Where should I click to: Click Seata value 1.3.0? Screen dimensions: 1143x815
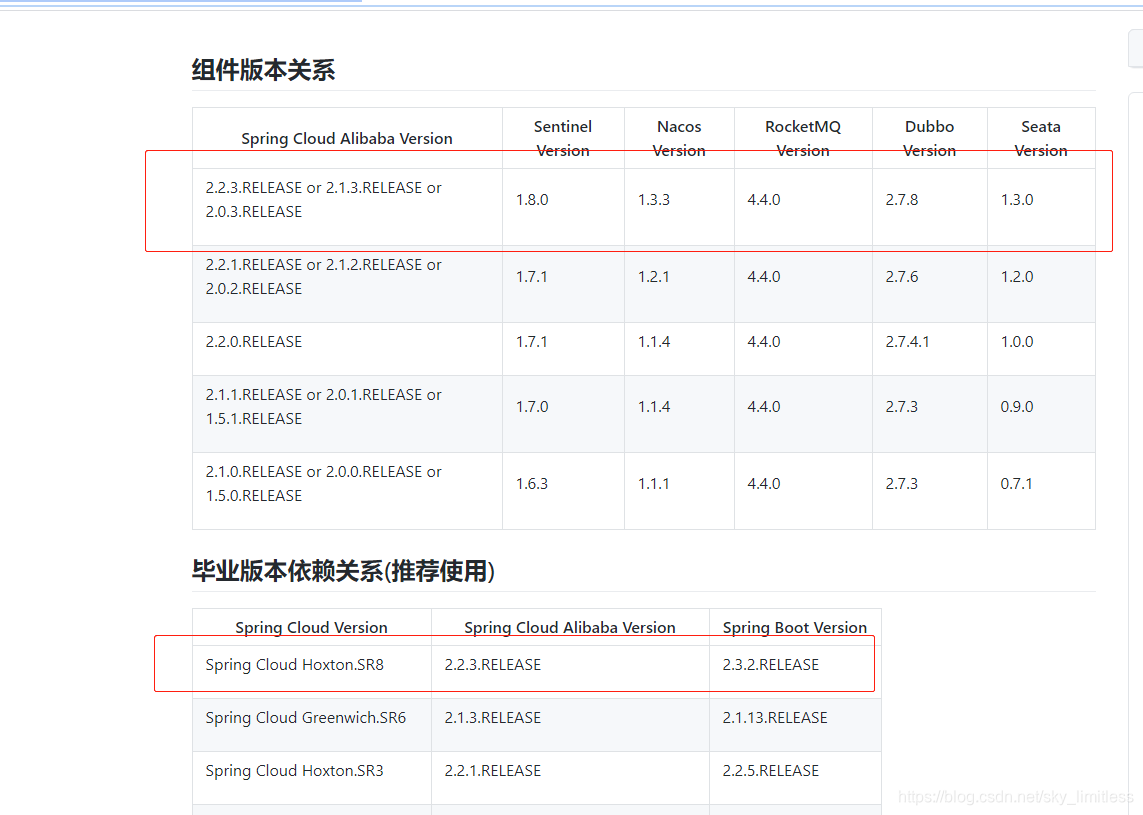point(1017,200)
